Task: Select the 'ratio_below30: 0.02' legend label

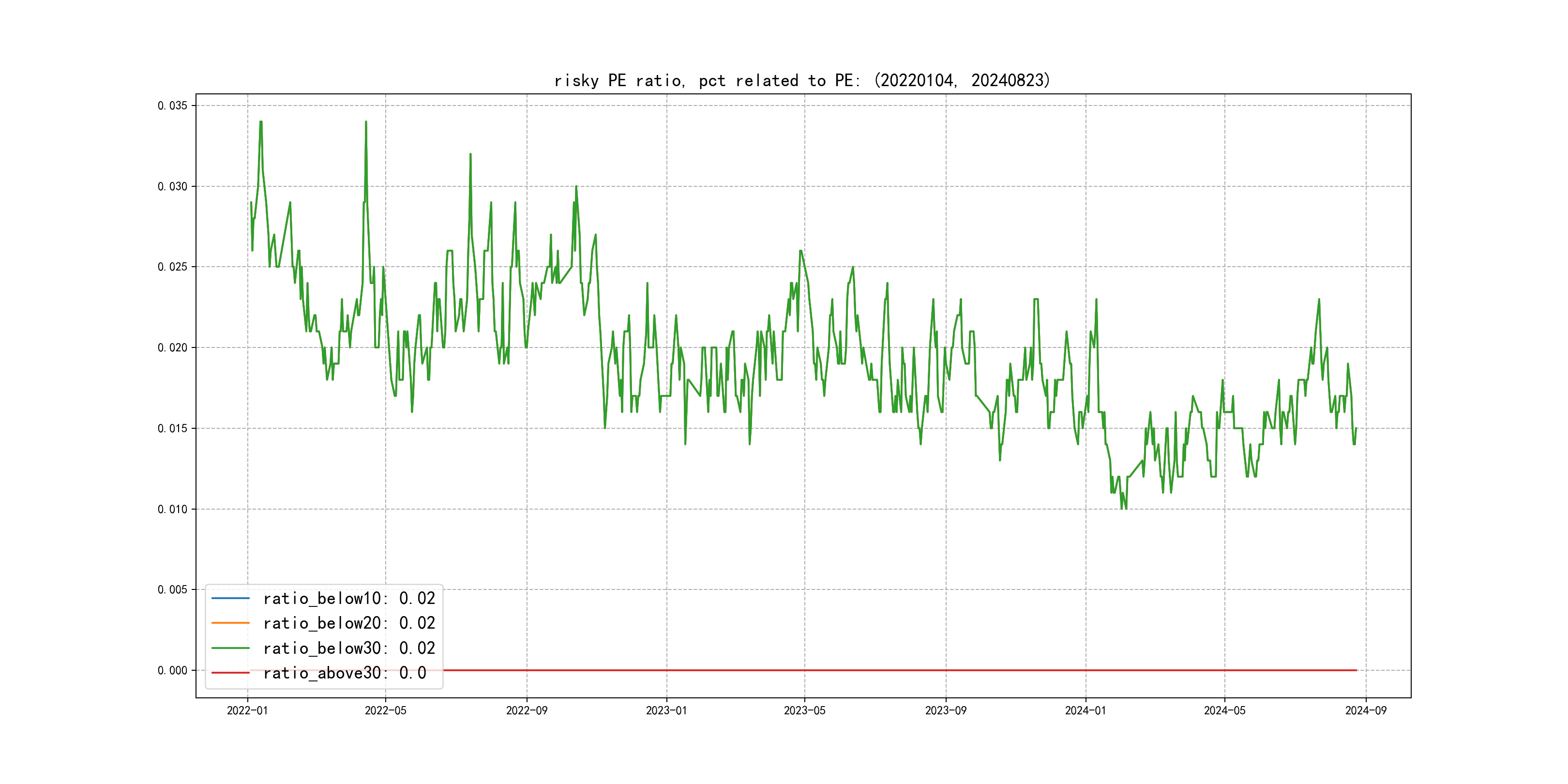Action: (x=349, y=648)
